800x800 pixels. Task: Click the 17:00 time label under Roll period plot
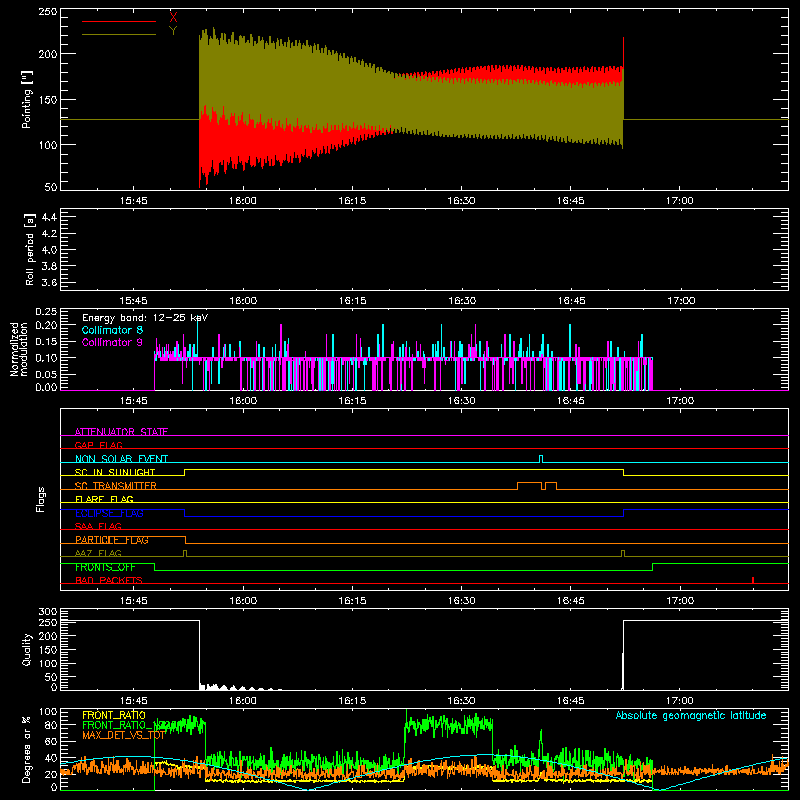(681, 301)
